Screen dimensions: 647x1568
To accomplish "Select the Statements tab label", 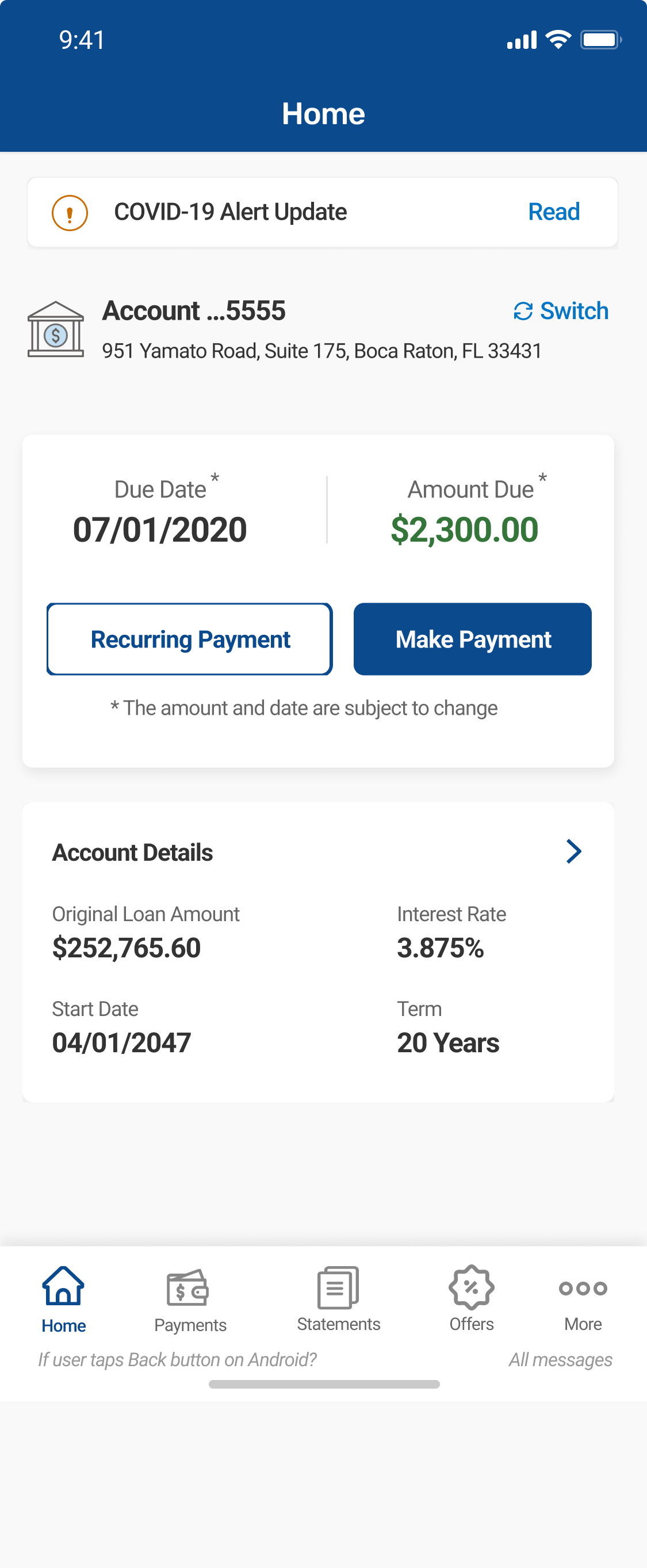I will coord(338,1324).
